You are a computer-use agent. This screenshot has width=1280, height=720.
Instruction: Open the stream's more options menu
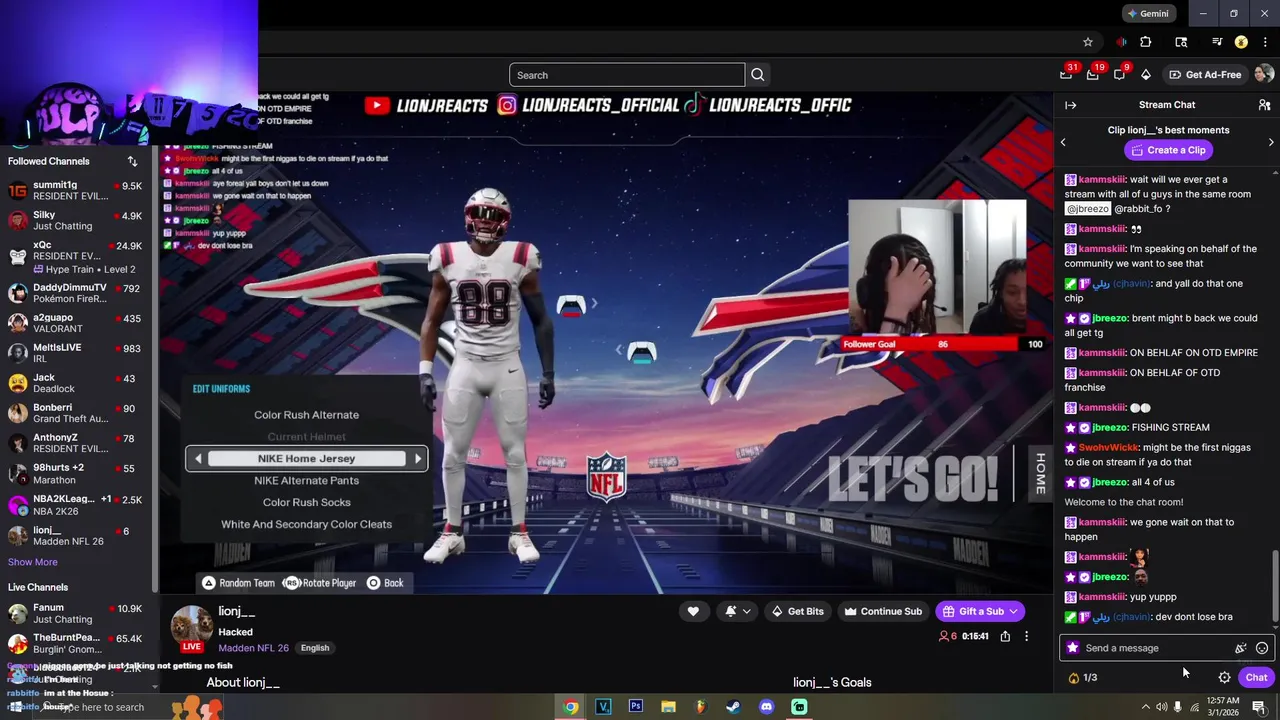click(x=1026, y=636)
